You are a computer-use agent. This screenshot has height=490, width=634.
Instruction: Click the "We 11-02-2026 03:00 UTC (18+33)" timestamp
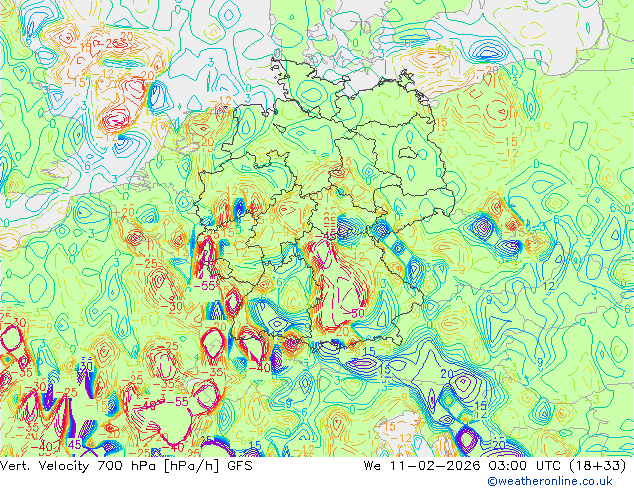(495, 466)
